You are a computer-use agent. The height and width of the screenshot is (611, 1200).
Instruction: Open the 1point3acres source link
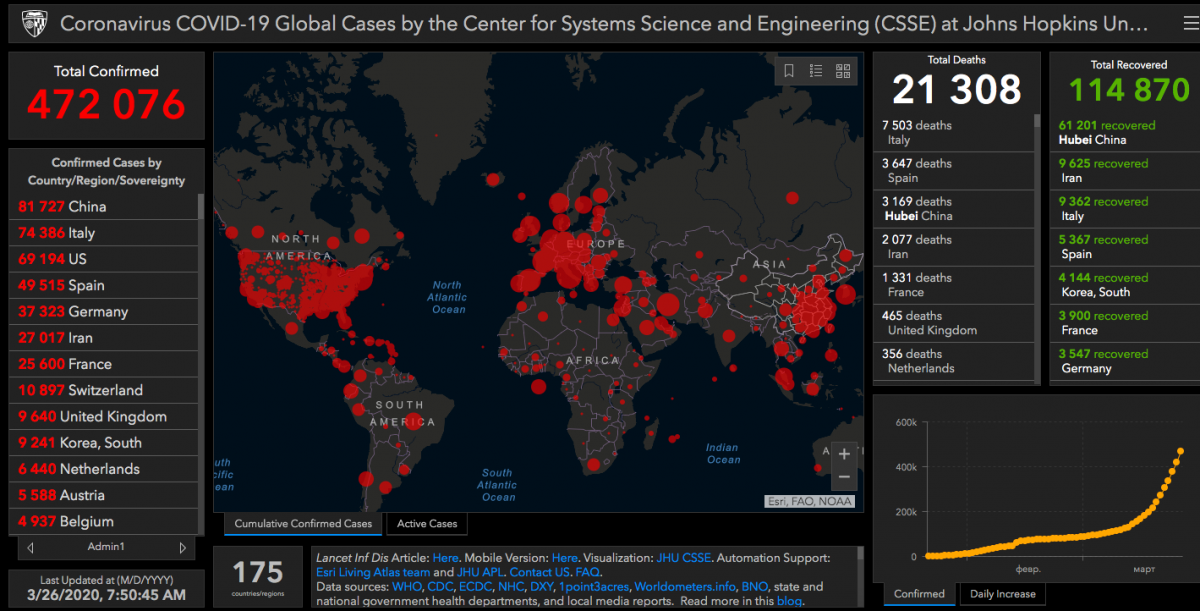point(594,586)
